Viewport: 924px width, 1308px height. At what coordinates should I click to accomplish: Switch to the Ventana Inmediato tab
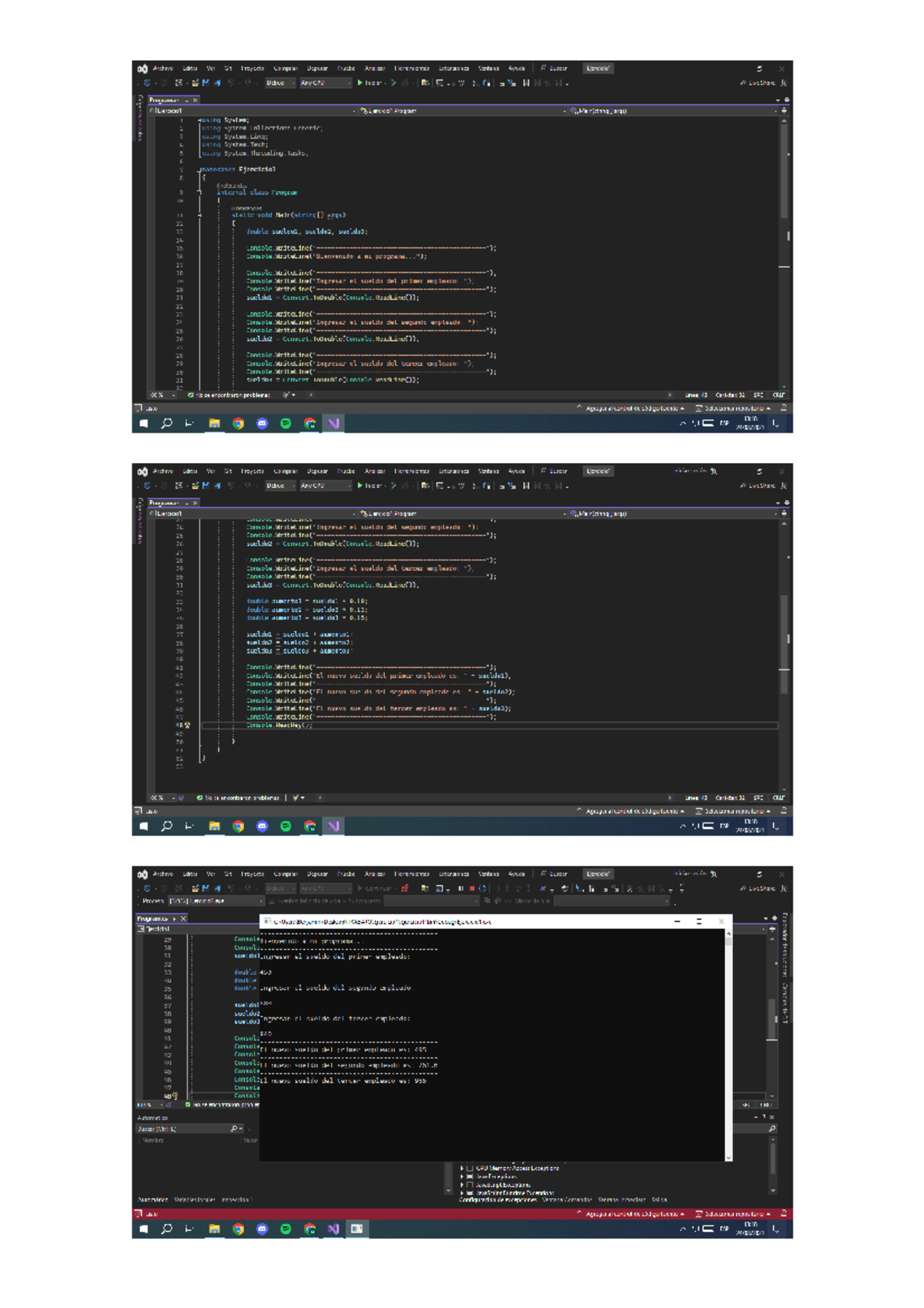(621, 1199)
